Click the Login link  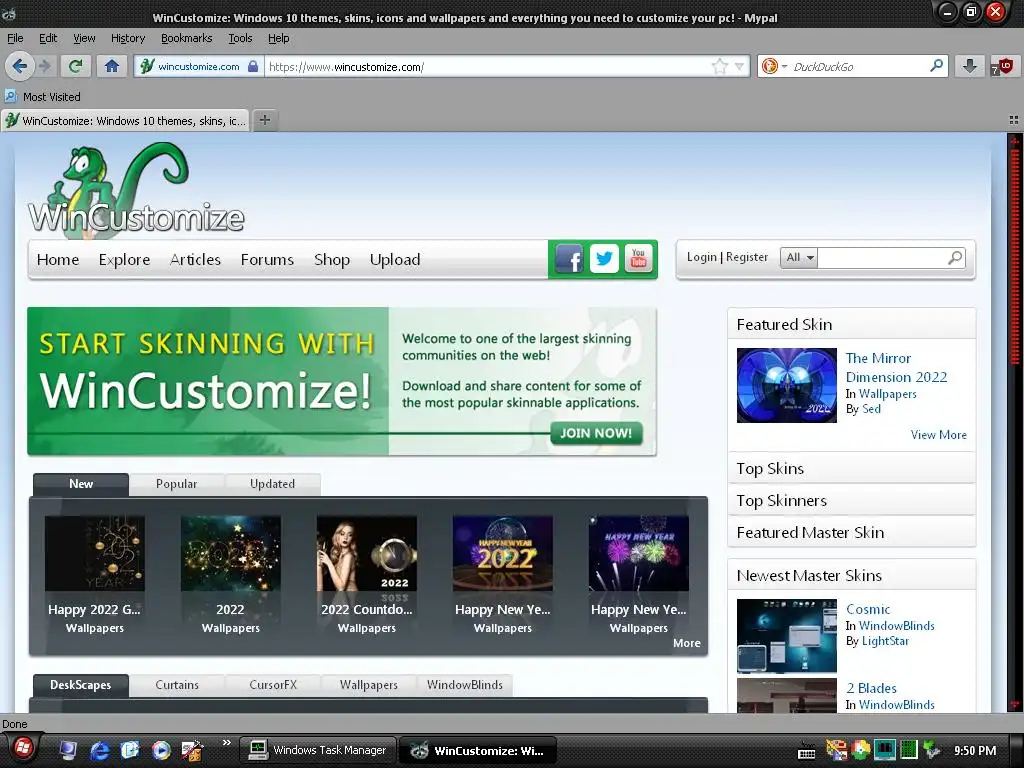click(702, 257)
